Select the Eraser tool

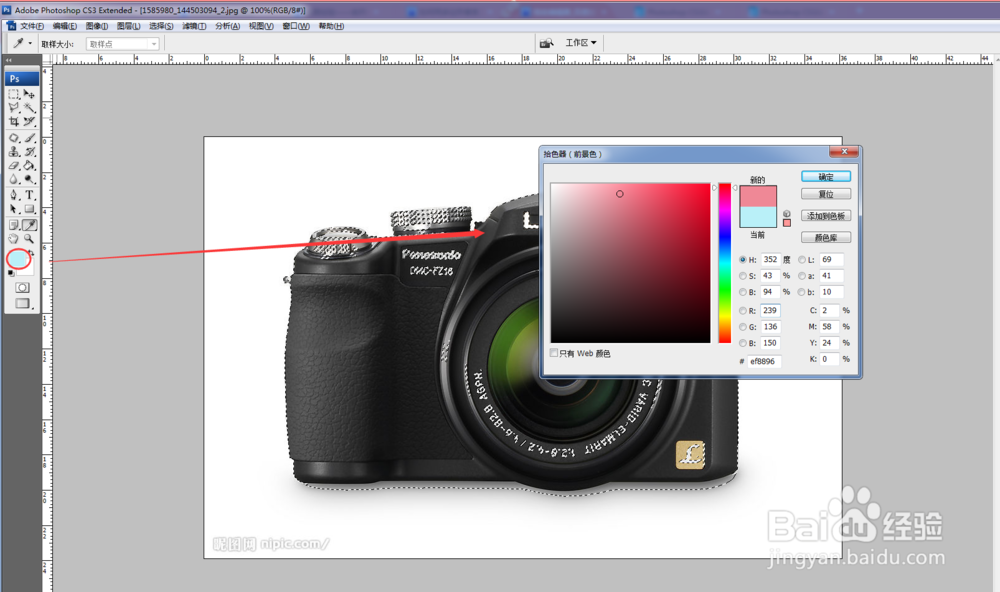tap(14, 165)
